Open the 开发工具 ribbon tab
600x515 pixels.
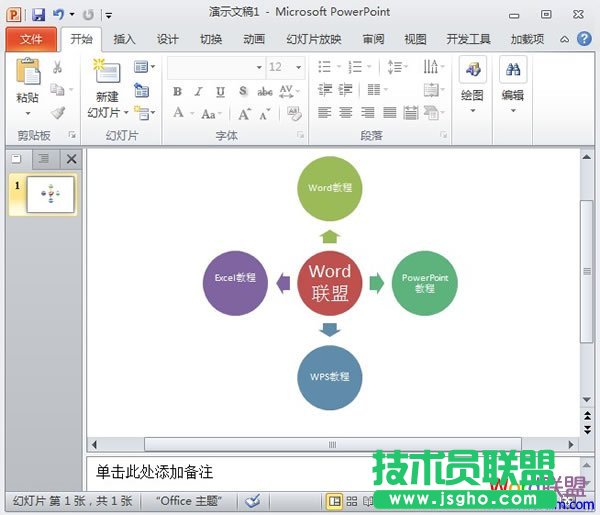[468, 39]
